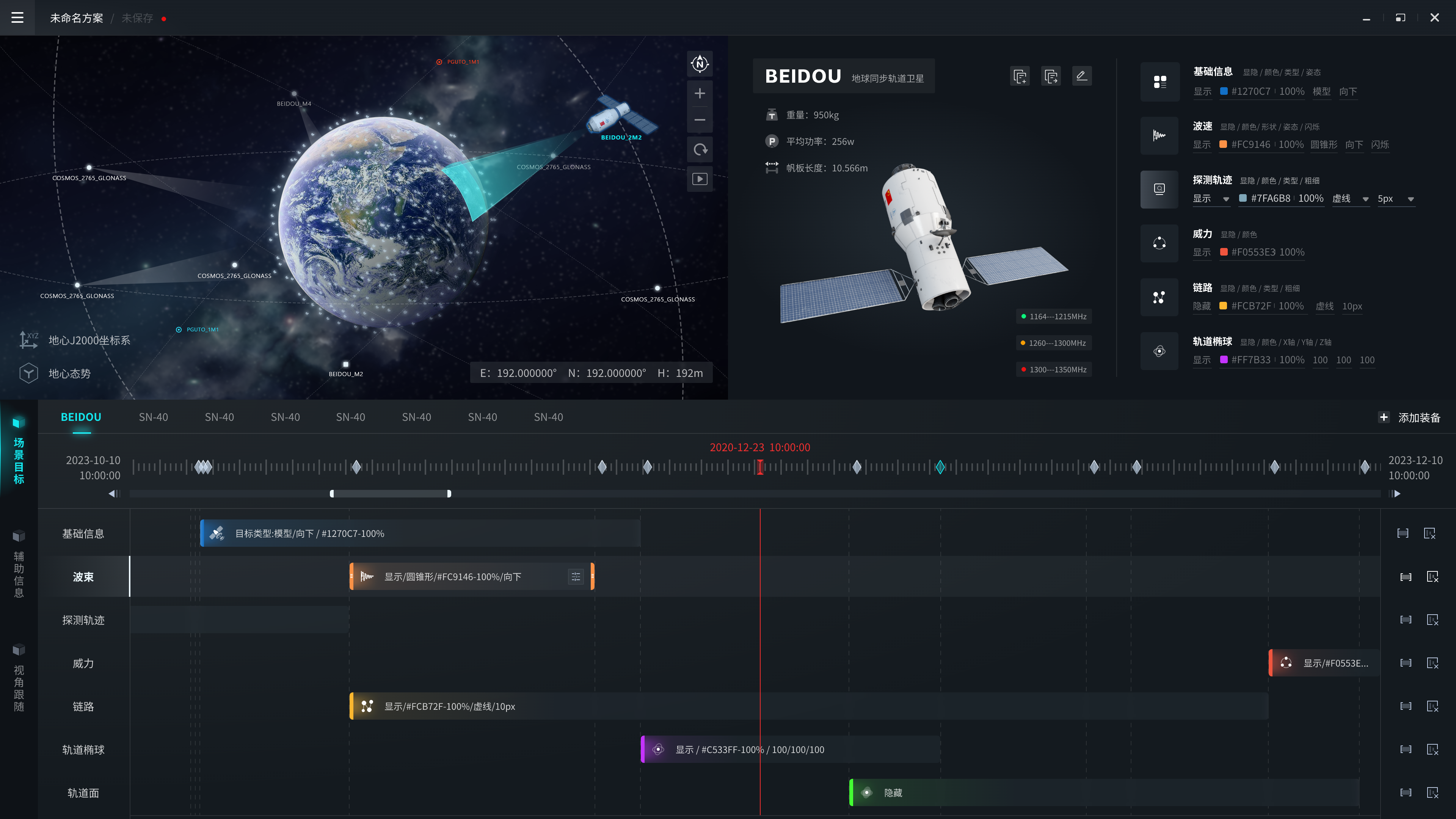Open 基础信息 向下 attitude selector
This screenshot has height=819, width=1456.
[x=1348, y=91]
